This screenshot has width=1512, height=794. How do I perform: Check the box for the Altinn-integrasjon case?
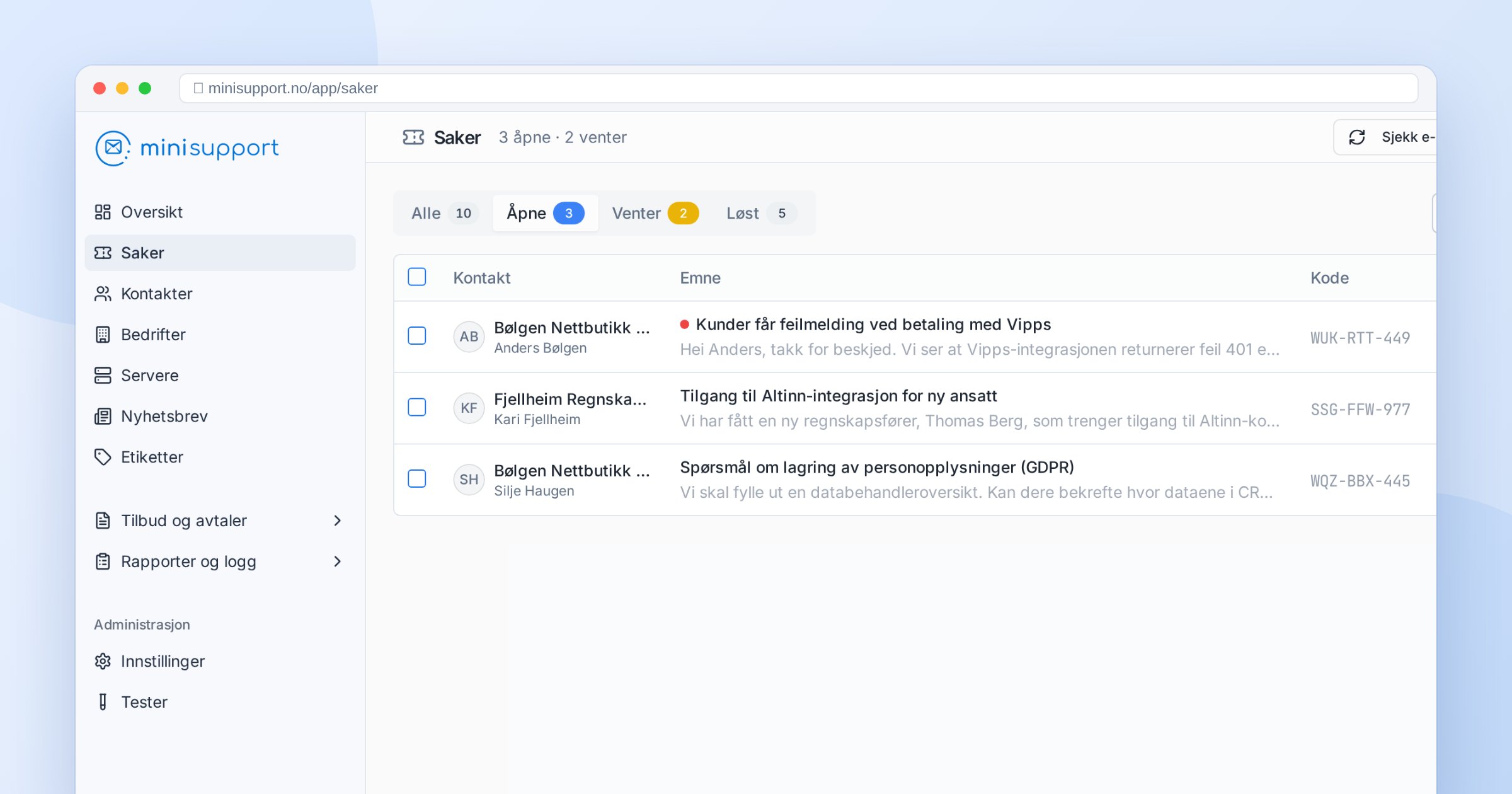pos(417,408)
